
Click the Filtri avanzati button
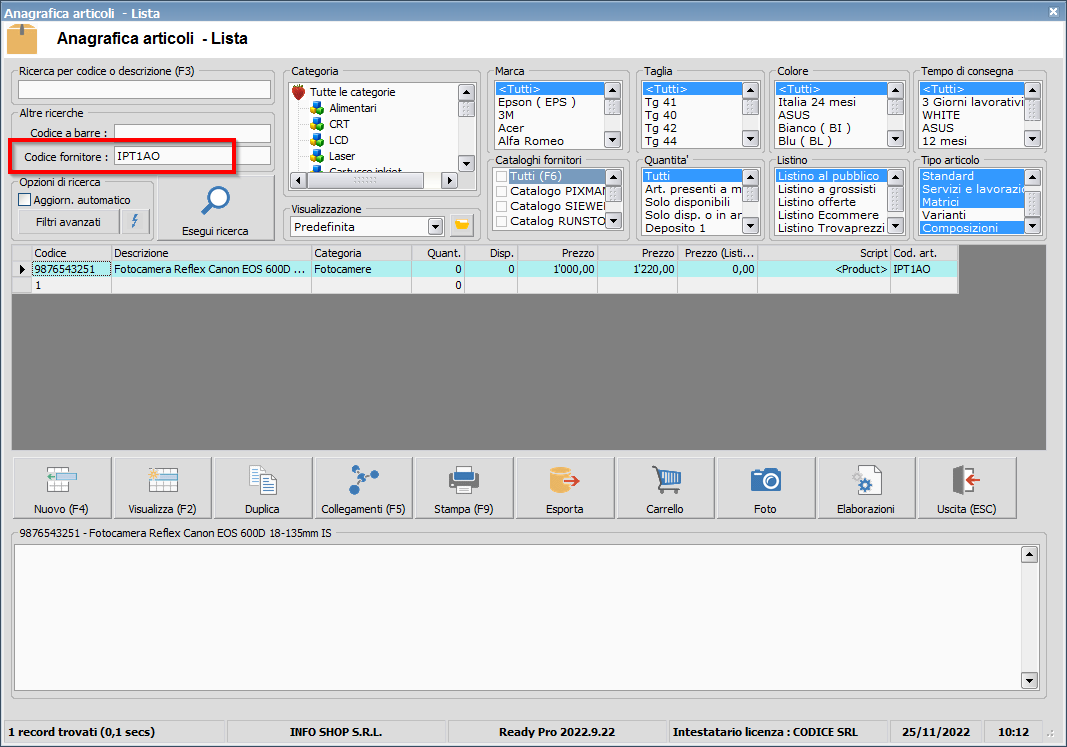(x=68, y=222)
